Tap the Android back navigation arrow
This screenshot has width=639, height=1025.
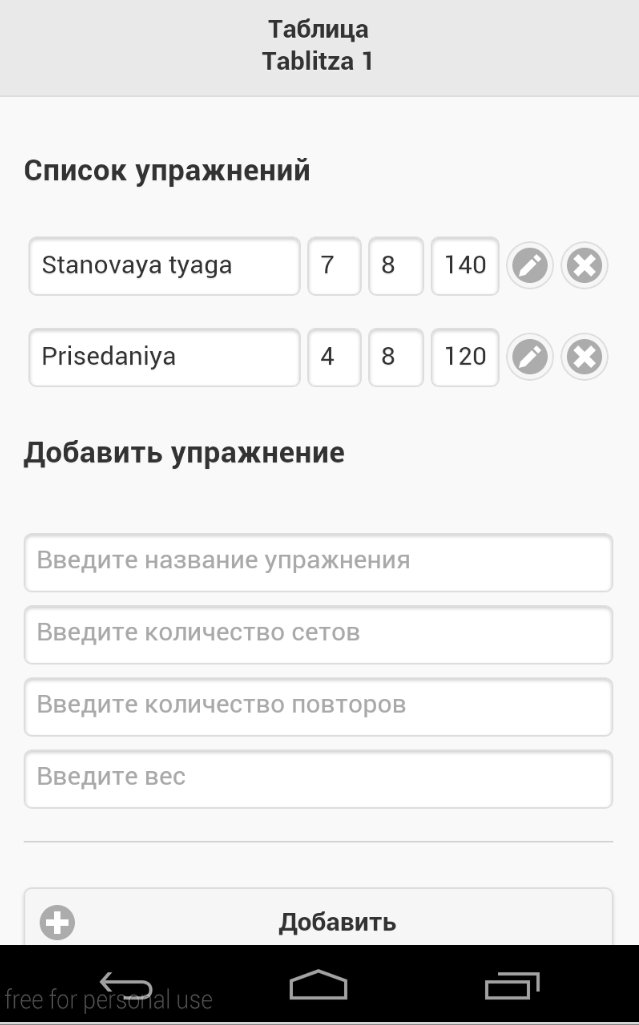[x=128, y=985]
